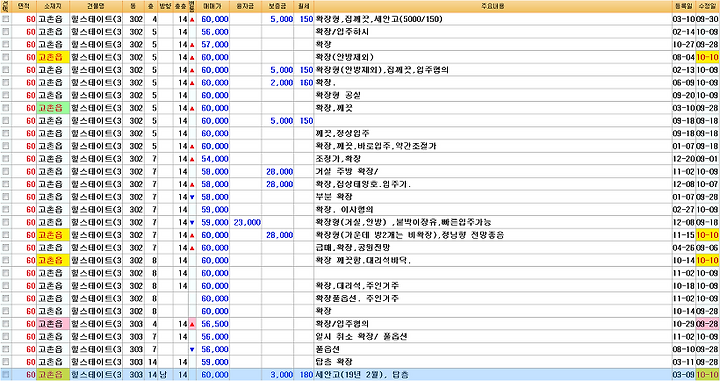Click the description 확장형,집깨끗,세안고(5000/150)

coord(379,20)
